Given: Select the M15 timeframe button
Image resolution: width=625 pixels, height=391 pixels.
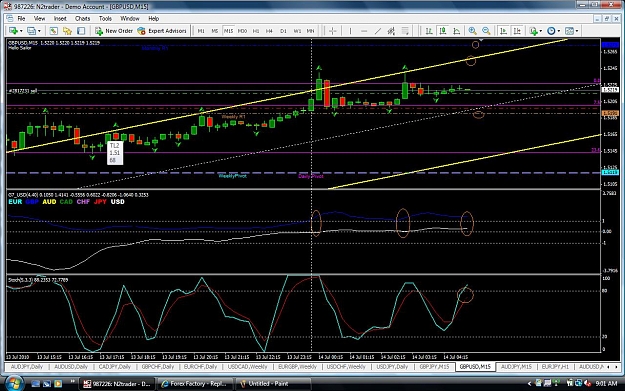Looking at the screenshot, I should coord(228,31).
